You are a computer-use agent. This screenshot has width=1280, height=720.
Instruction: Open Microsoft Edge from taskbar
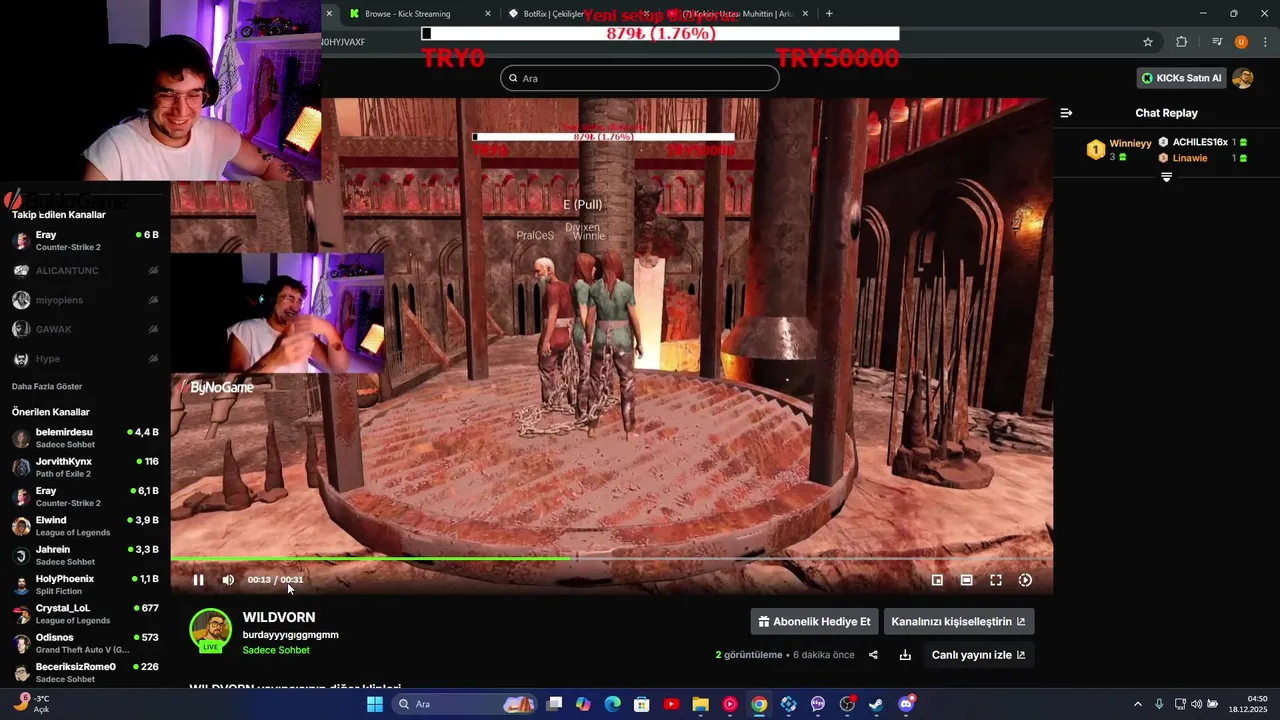pyautogui.click(x=612, y=704)
